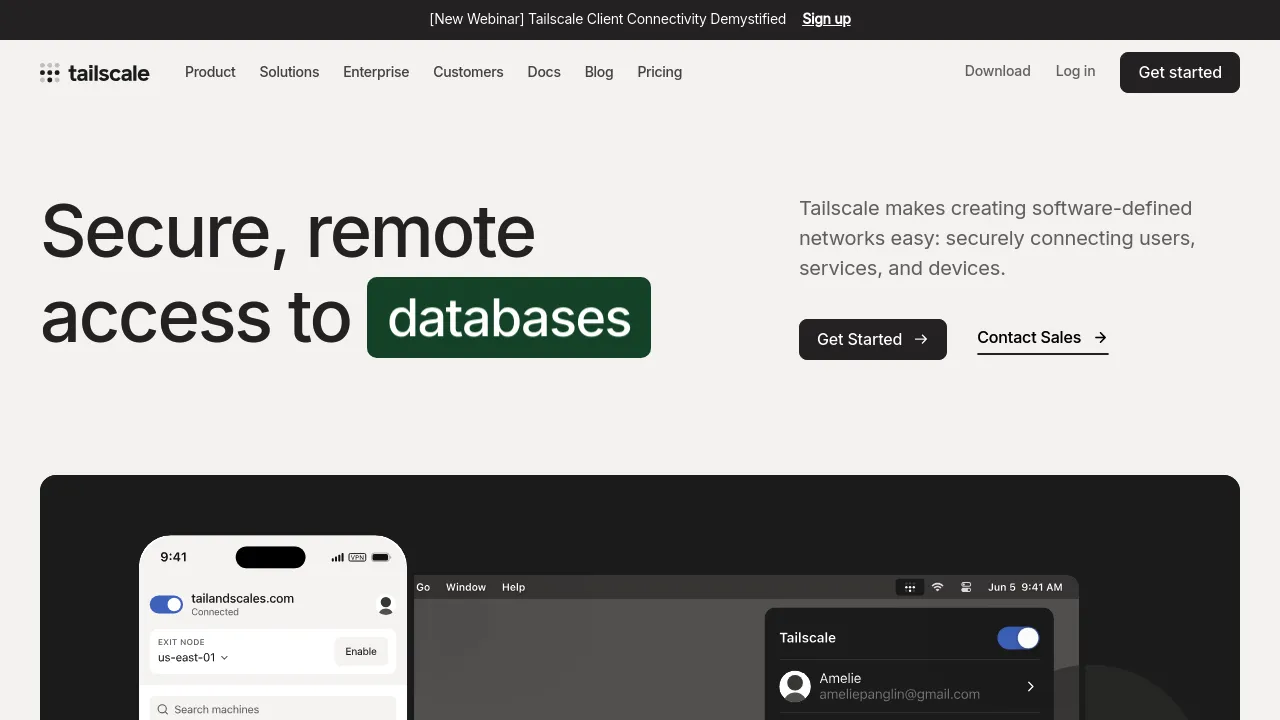The width and height of the screenshot is (1280, 720).
Task: Click the VPN indicator in the phone status bar
Action: point(357,557)
